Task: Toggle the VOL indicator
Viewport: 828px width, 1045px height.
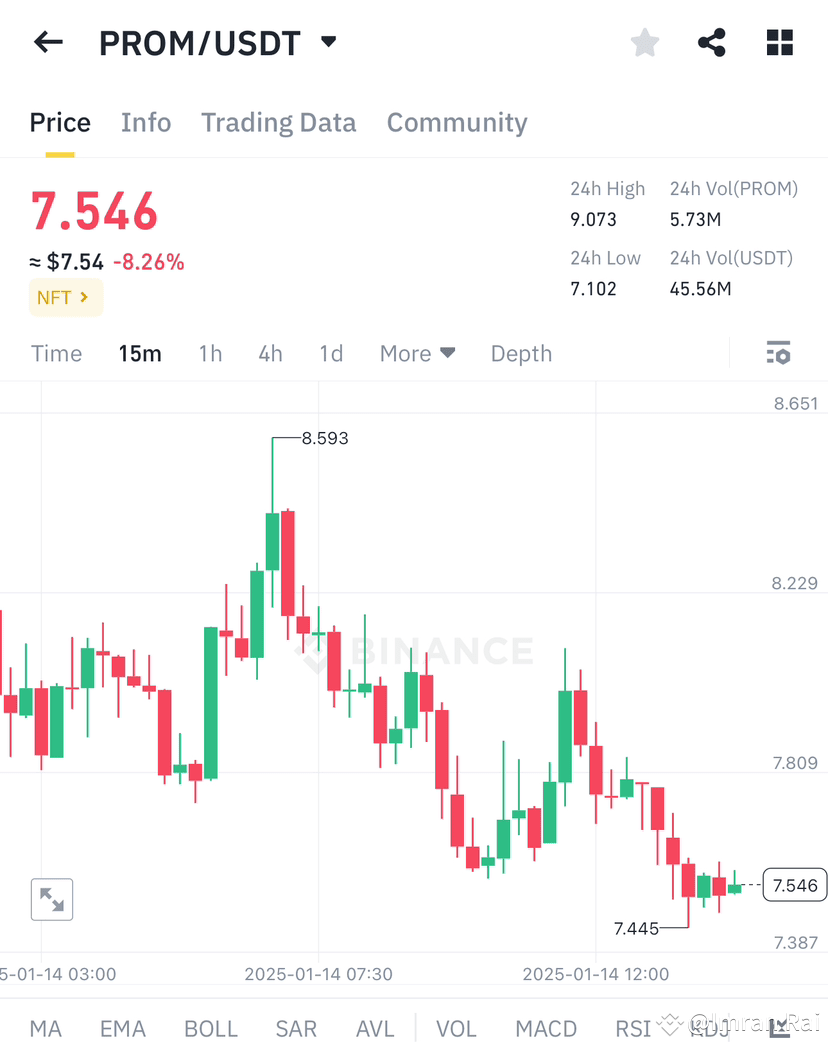Action: [x=456, y=1028]
